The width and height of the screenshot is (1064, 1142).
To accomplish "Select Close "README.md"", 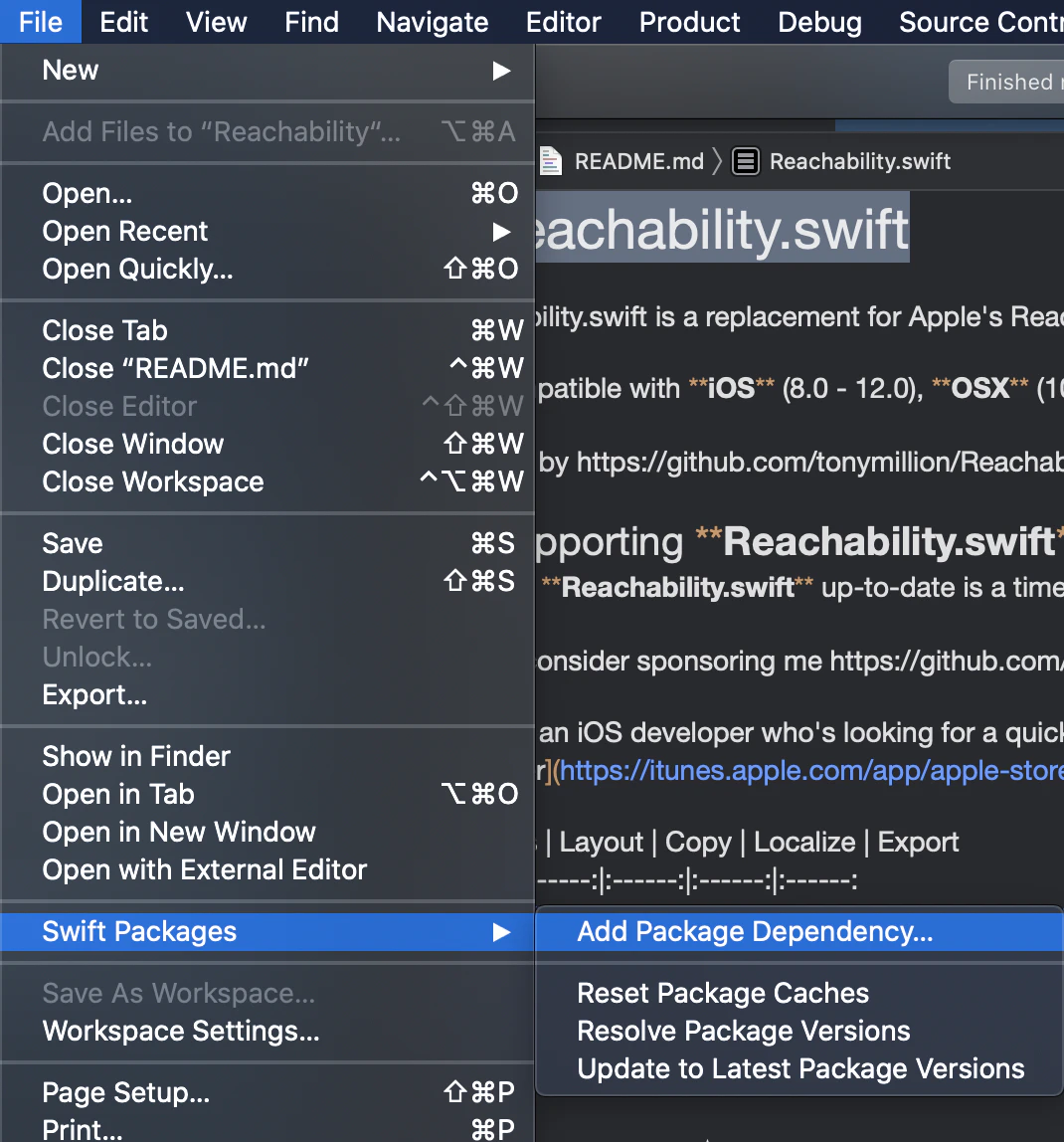I will (267, 368).
